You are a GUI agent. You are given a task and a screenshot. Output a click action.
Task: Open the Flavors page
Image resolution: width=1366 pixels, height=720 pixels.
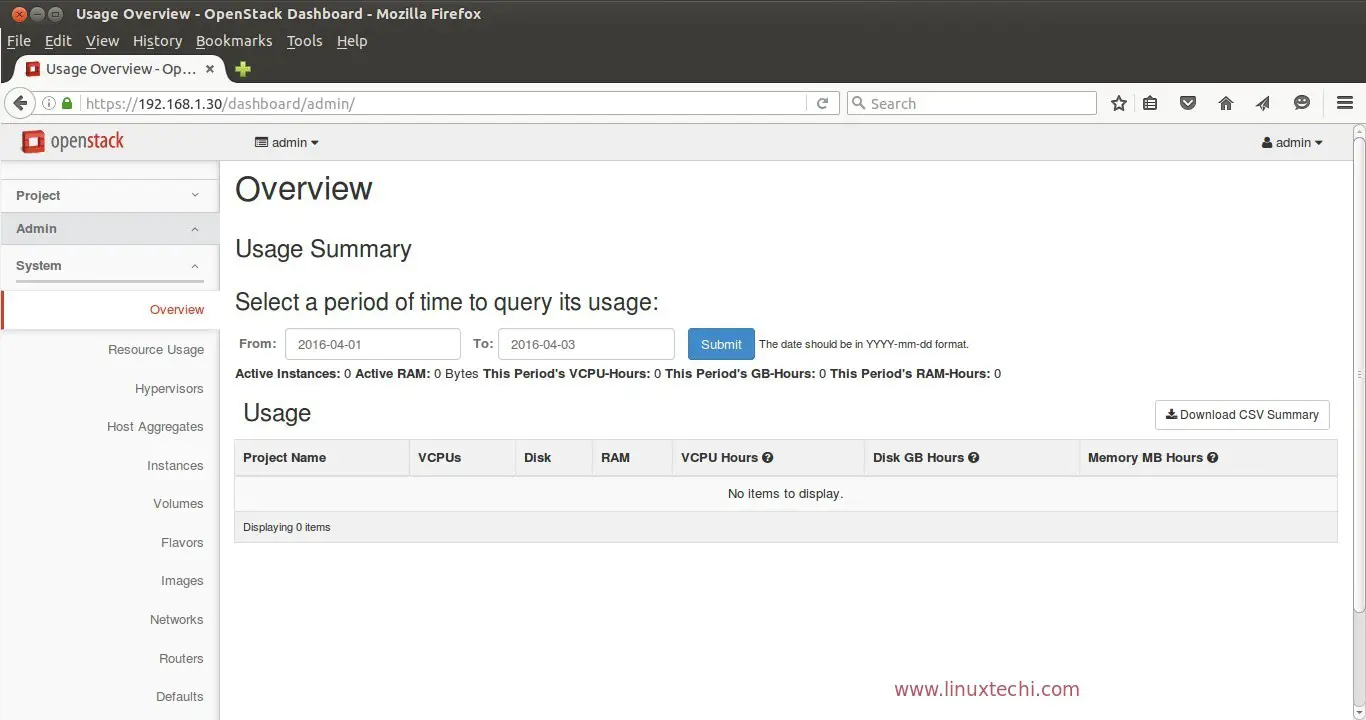tap(182, 542)
